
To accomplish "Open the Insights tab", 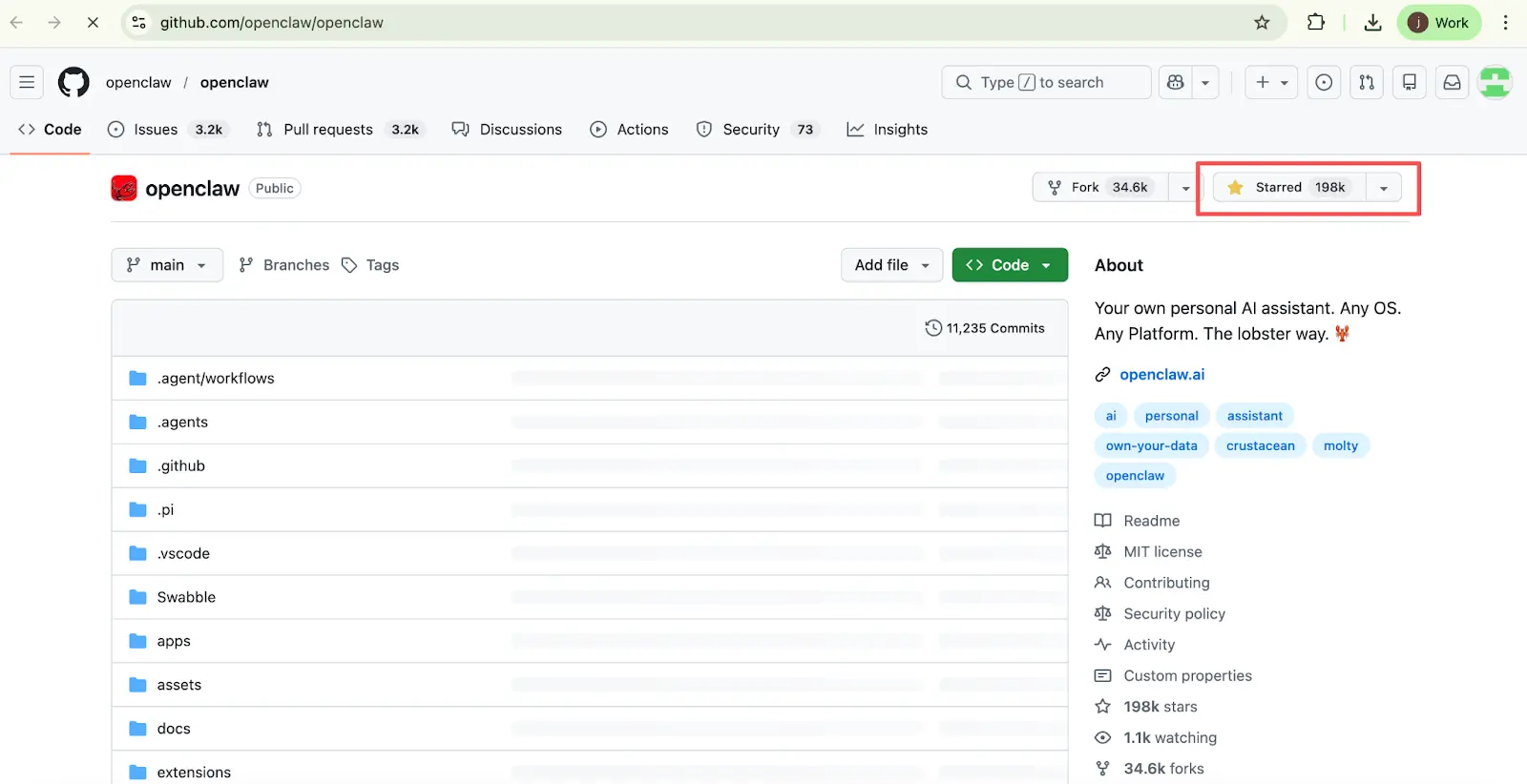I will [x=888, y=130].
